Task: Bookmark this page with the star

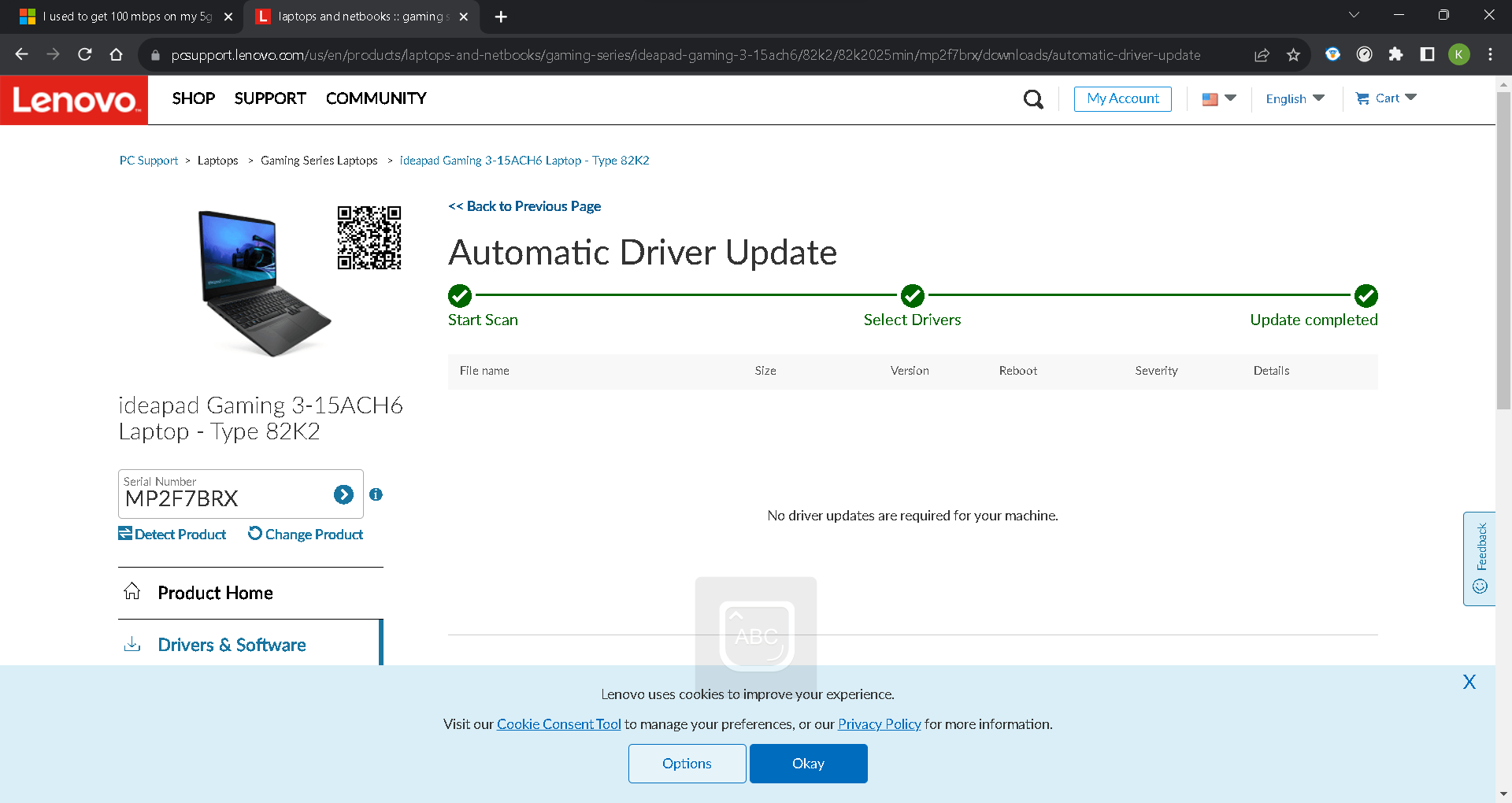Action: click(1293, 54)
